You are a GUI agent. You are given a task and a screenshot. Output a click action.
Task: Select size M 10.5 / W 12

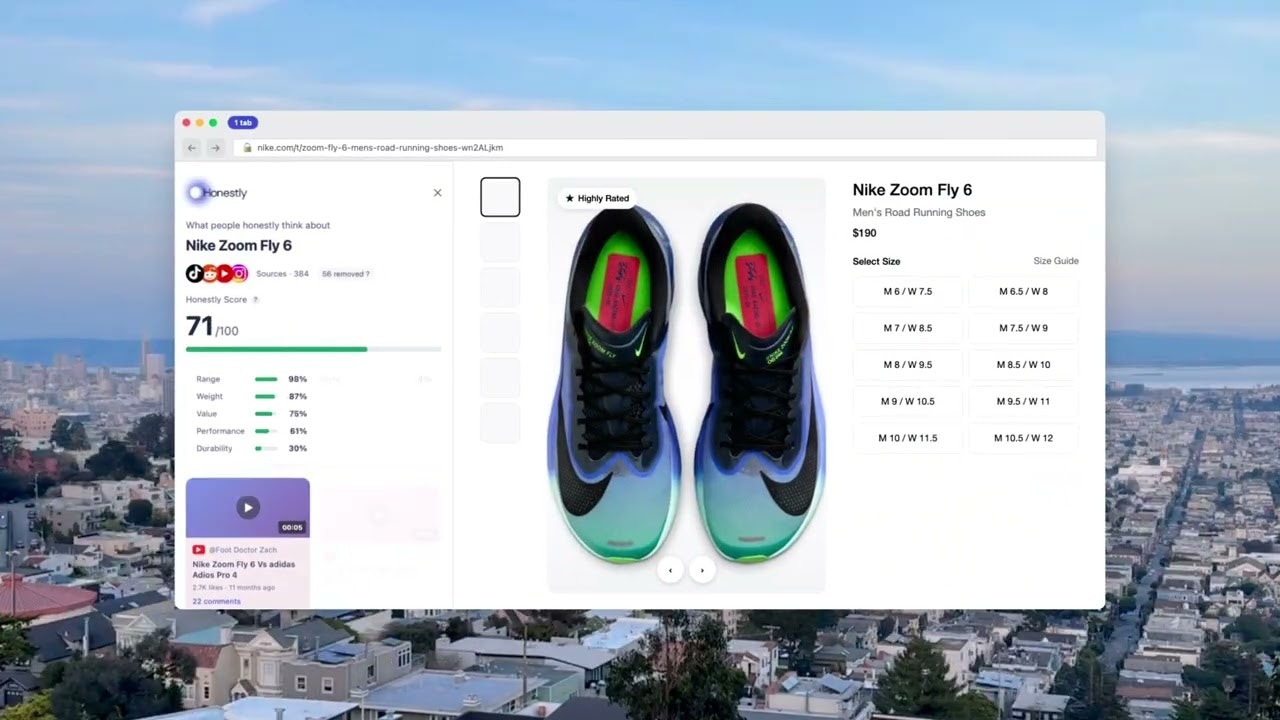1023,438
